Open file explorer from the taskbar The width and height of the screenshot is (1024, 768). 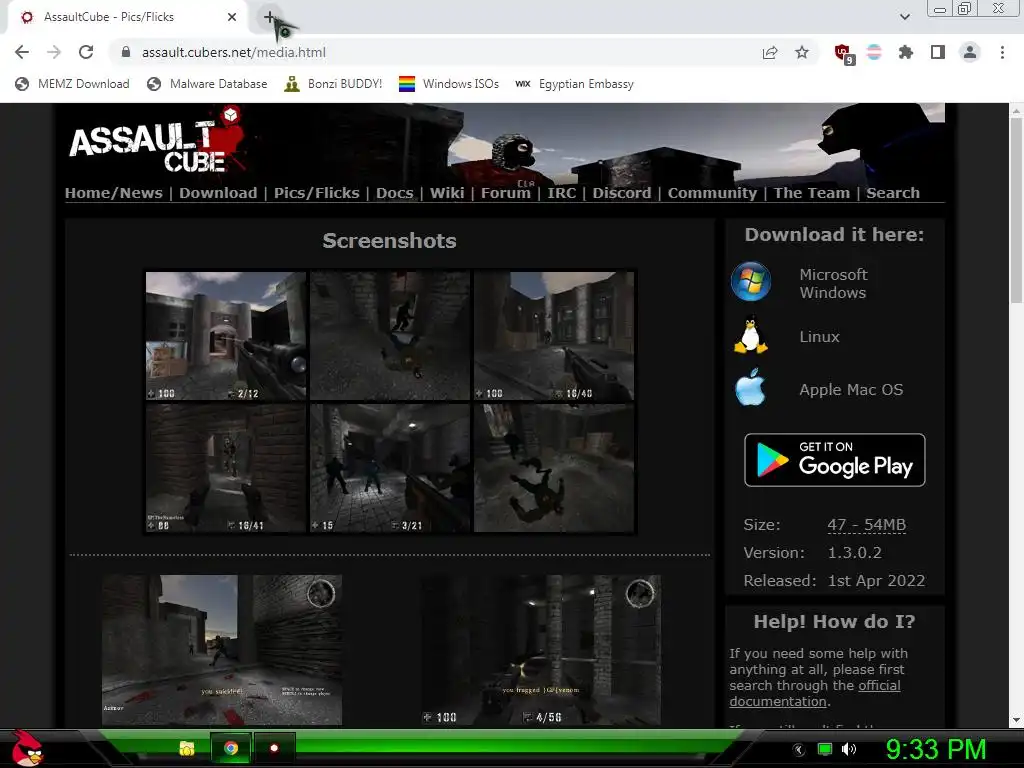[x=187, y=748]
